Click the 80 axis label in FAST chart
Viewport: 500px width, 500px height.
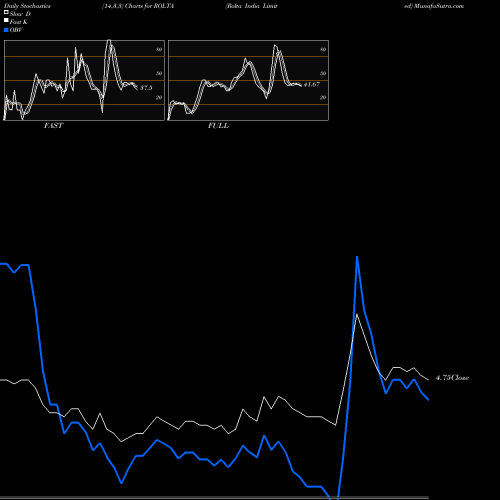pos(159,49)
